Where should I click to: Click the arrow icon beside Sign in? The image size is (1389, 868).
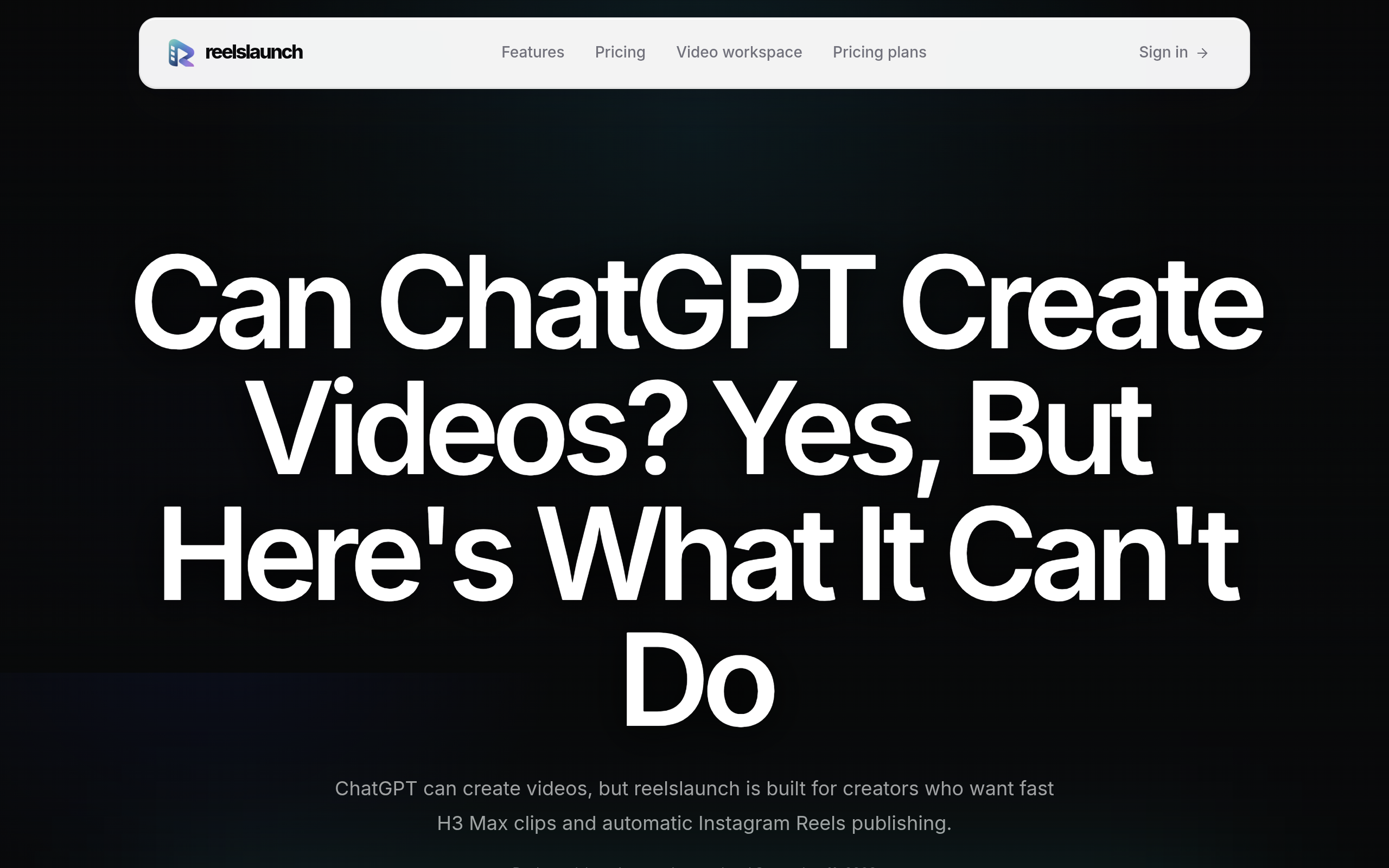pos(1202,53)
